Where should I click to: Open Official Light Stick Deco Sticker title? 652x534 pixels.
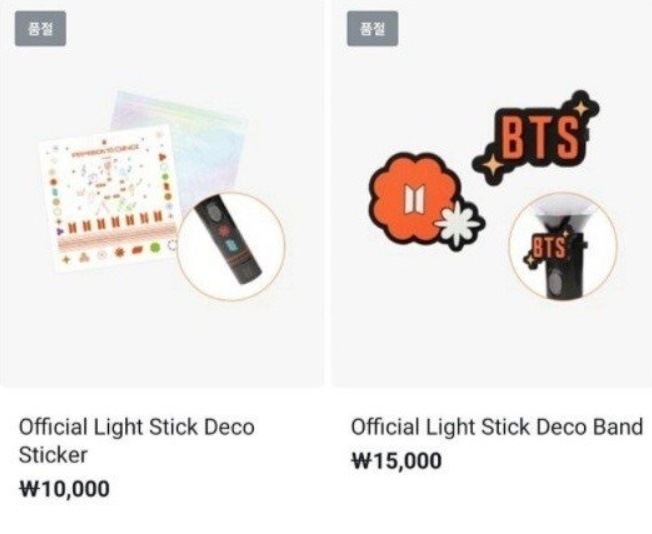tap(136, 441)
